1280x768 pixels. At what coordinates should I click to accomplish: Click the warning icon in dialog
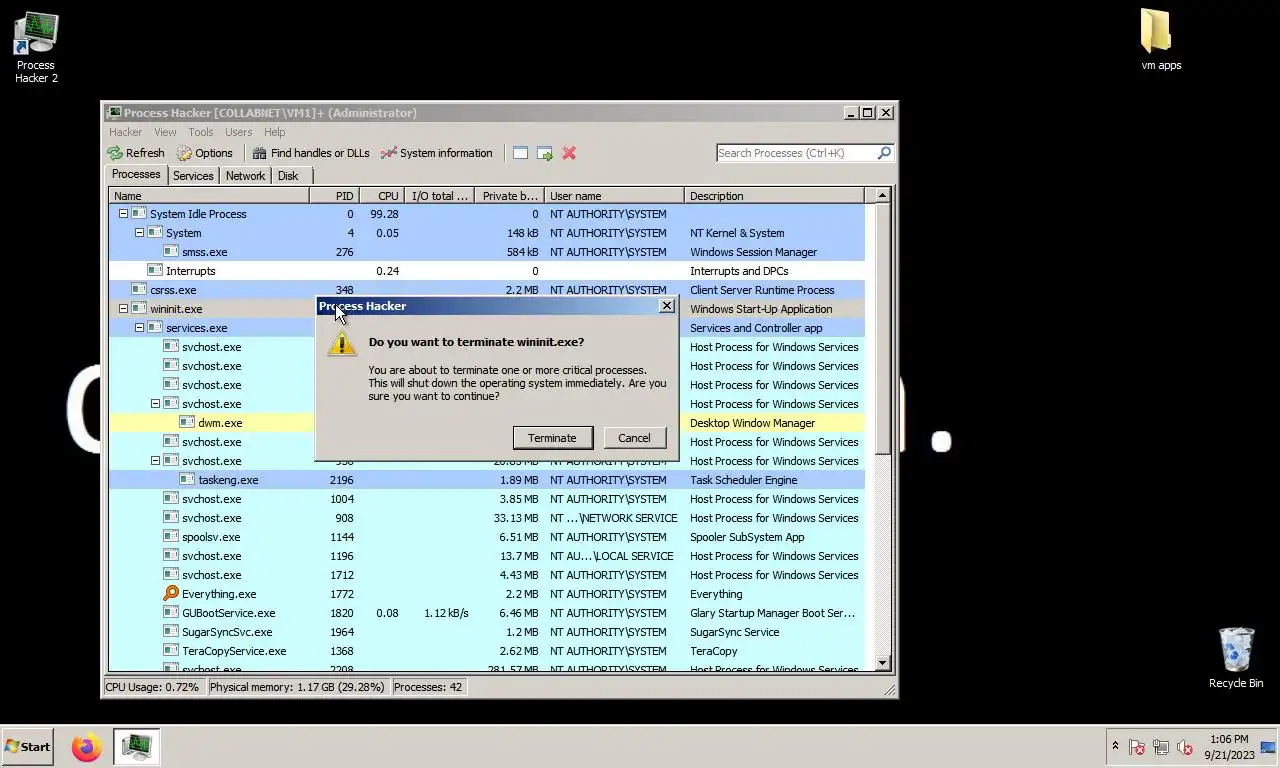[342, 344]
